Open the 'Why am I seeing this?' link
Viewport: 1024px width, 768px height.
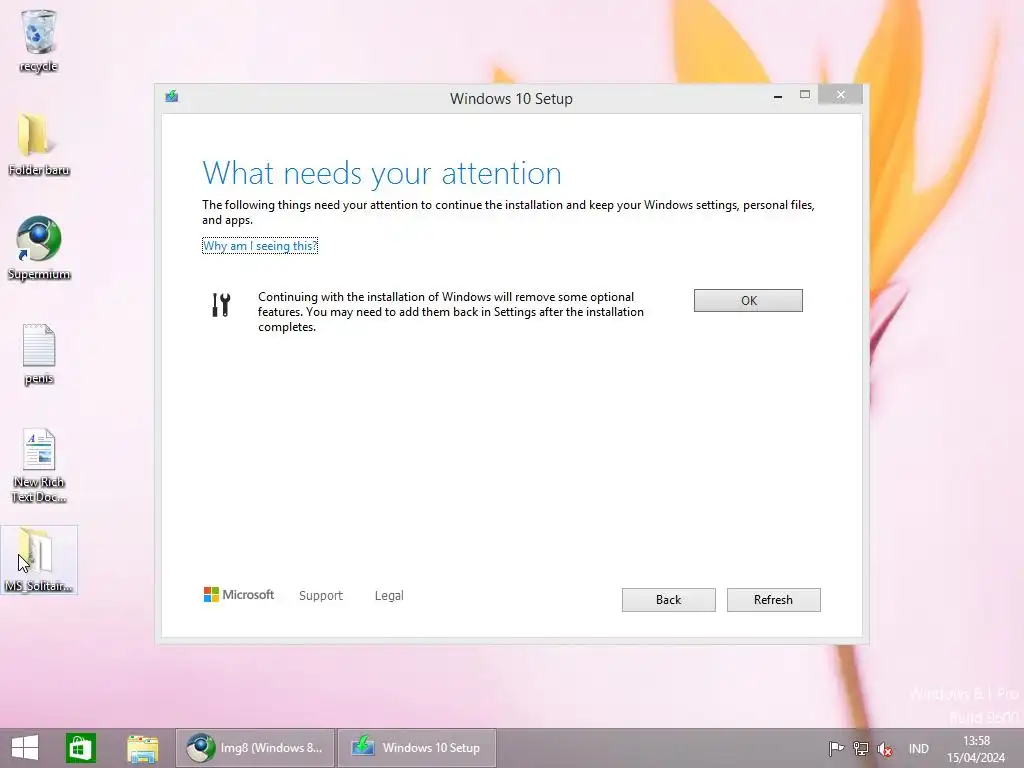pyautogui.click(x=260, y=246)
